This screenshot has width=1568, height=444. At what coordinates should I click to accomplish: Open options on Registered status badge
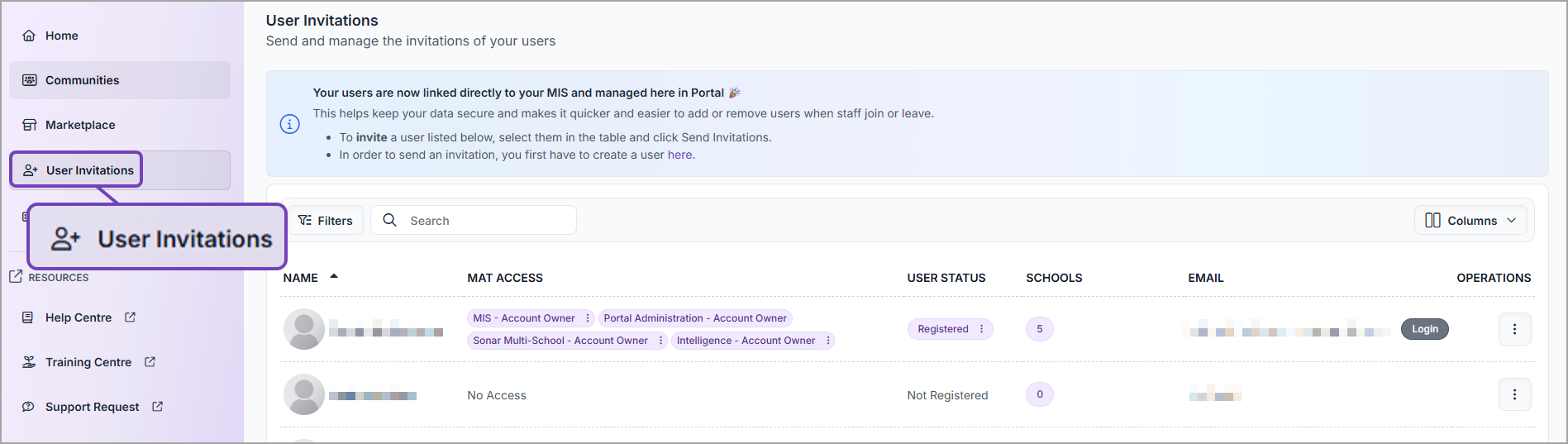pyautogui.click(x=981, y=329)
